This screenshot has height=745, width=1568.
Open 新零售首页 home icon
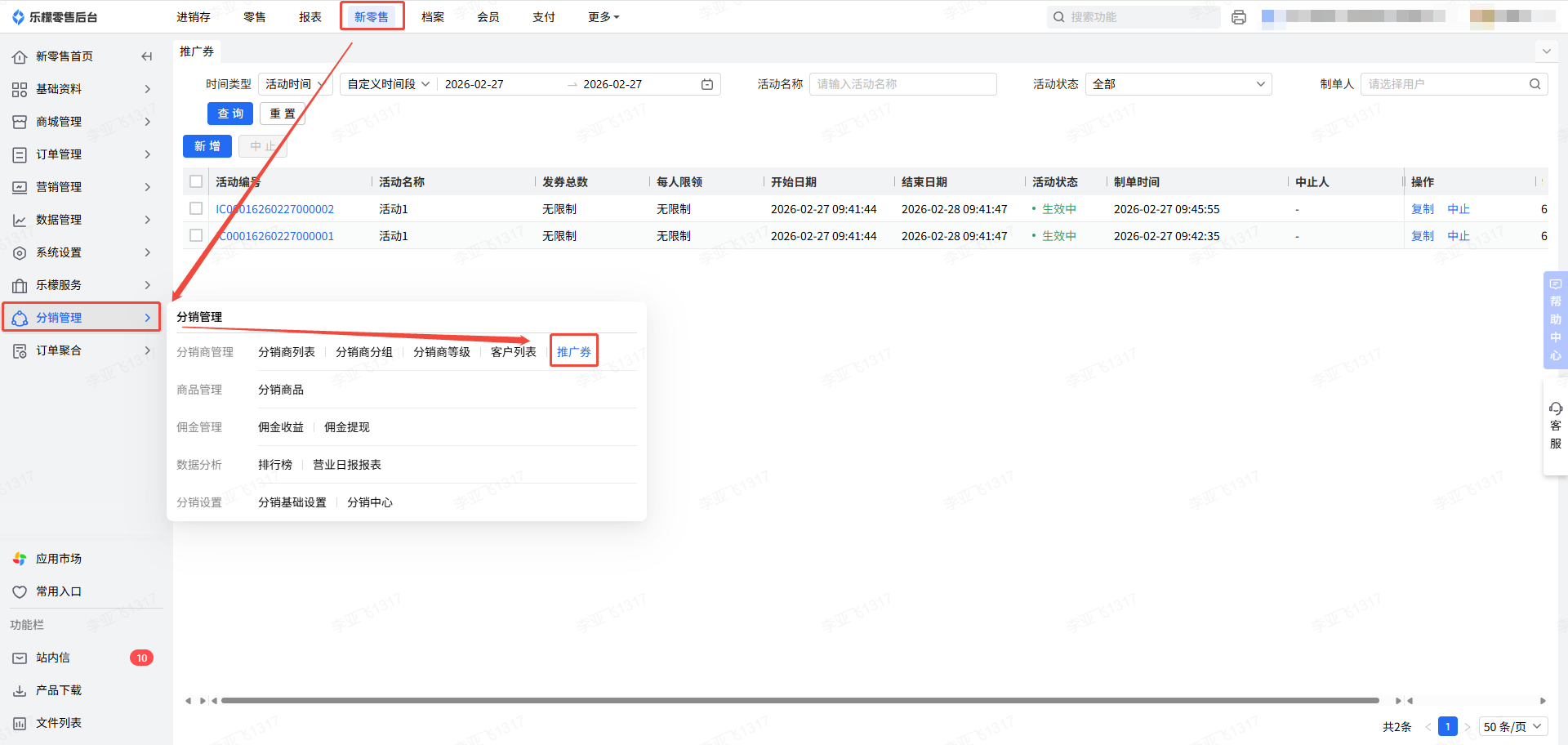pyautogui.click(x=20, y=56)
